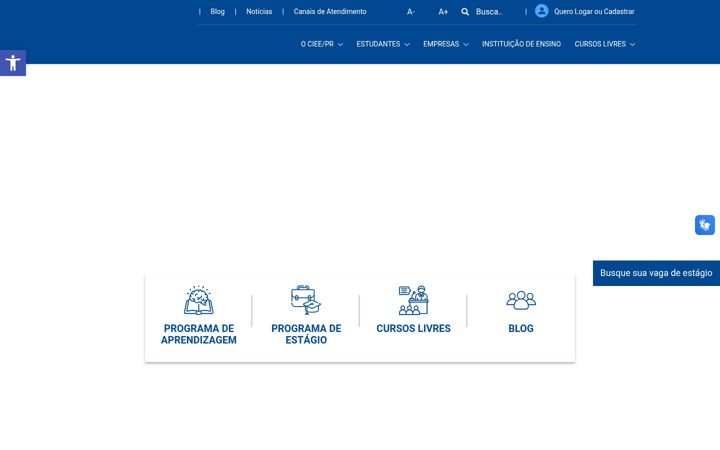Click the people group Blog icon

pos(521,300)
